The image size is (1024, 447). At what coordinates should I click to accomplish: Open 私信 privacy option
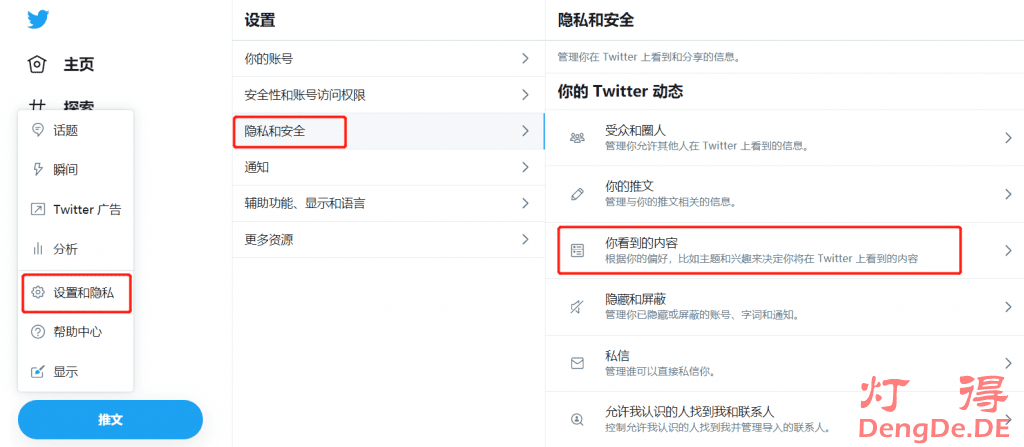(784, 363)
